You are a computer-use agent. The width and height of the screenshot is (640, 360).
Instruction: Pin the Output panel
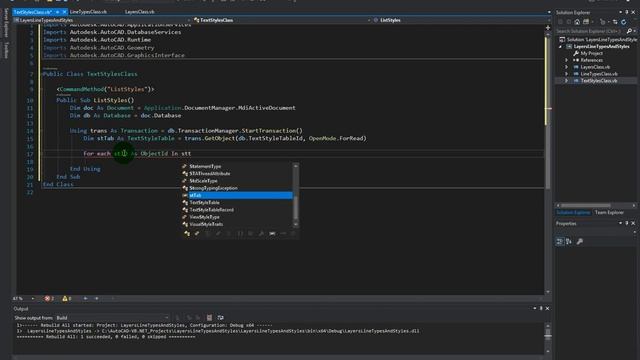coord(541,309)
